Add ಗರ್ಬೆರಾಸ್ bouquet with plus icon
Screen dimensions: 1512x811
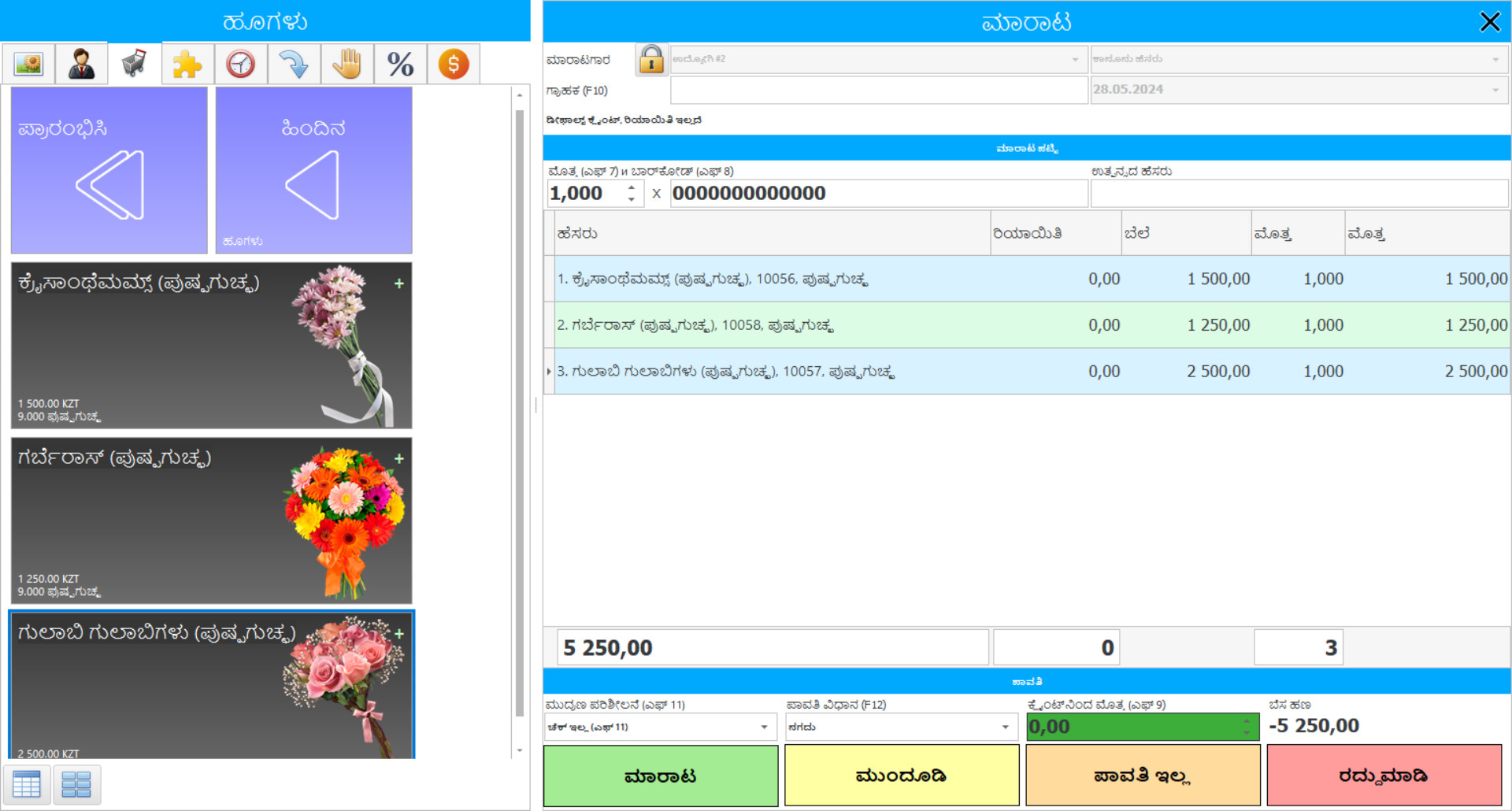coord(399,458)
